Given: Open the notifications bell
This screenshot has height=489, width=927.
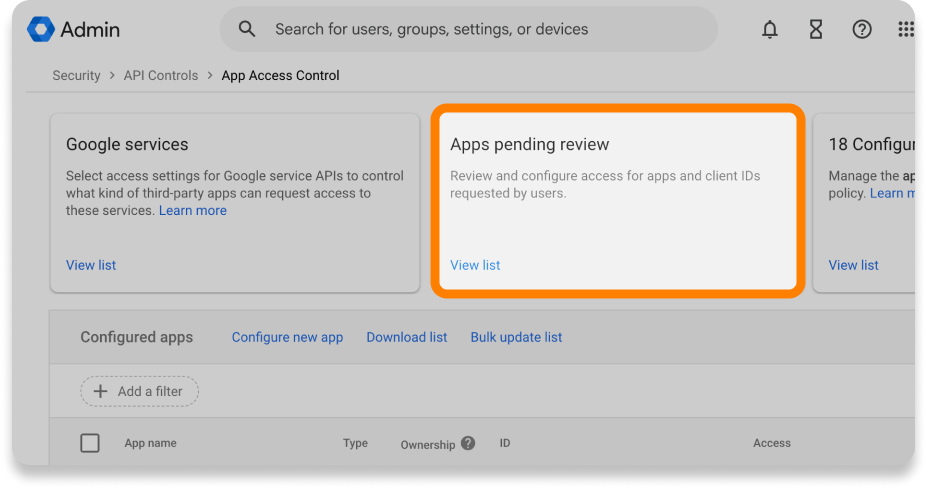Looking at the screenshot, I should point(770,29).
